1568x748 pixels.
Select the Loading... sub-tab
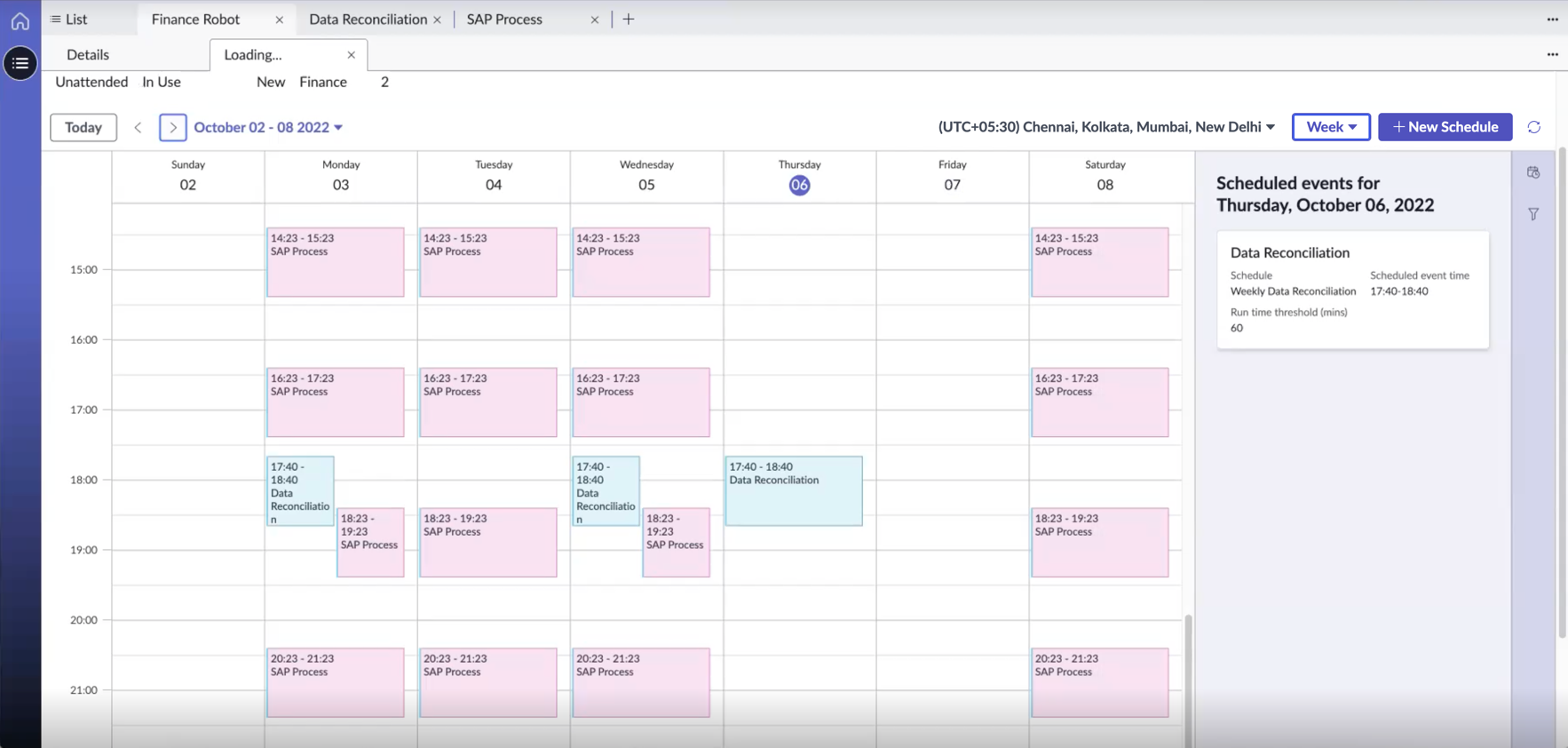[253, 55]
